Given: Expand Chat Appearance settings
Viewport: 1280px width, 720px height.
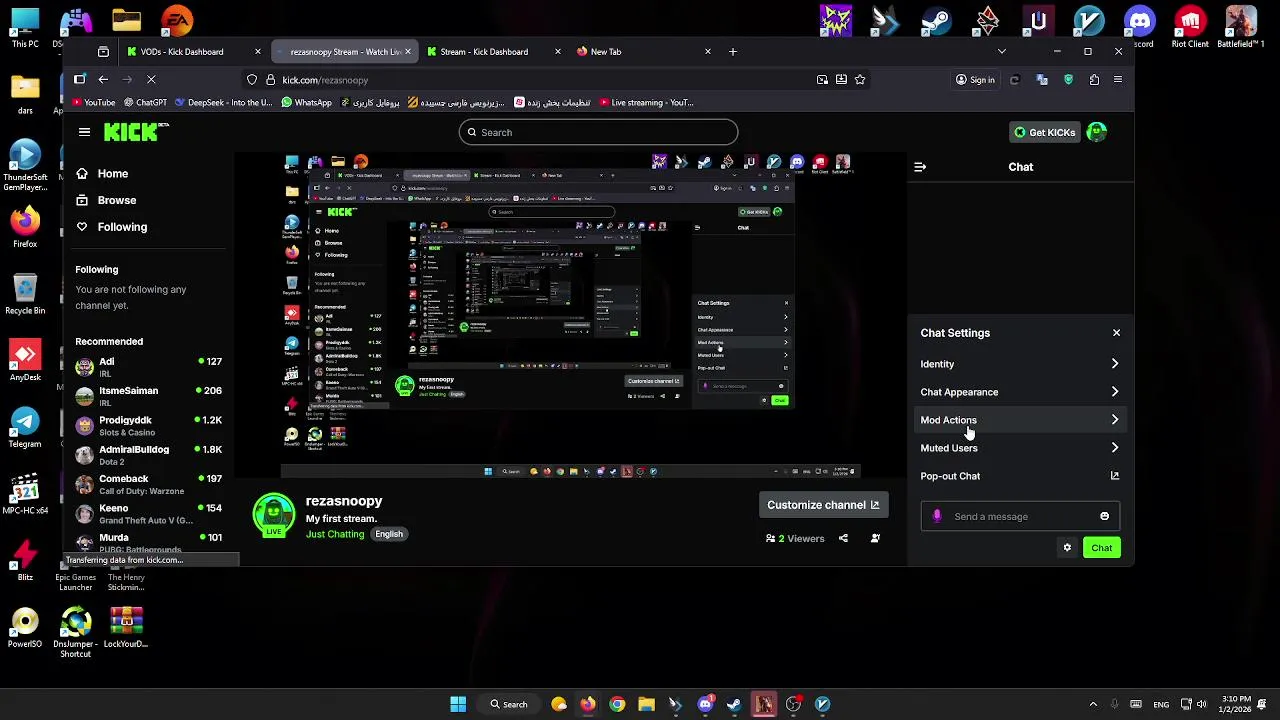Looking at the screenshot, I should (1020, 392).
